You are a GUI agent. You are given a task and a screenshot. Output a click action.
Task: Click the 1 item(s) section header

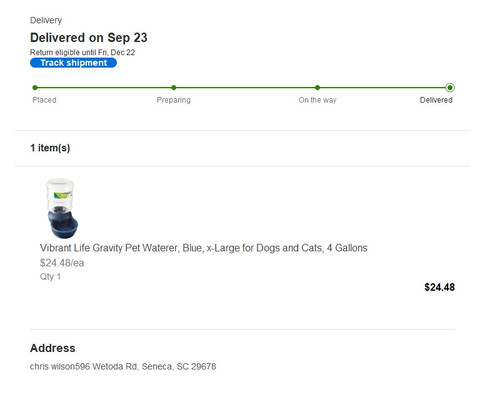pos(50,148)
